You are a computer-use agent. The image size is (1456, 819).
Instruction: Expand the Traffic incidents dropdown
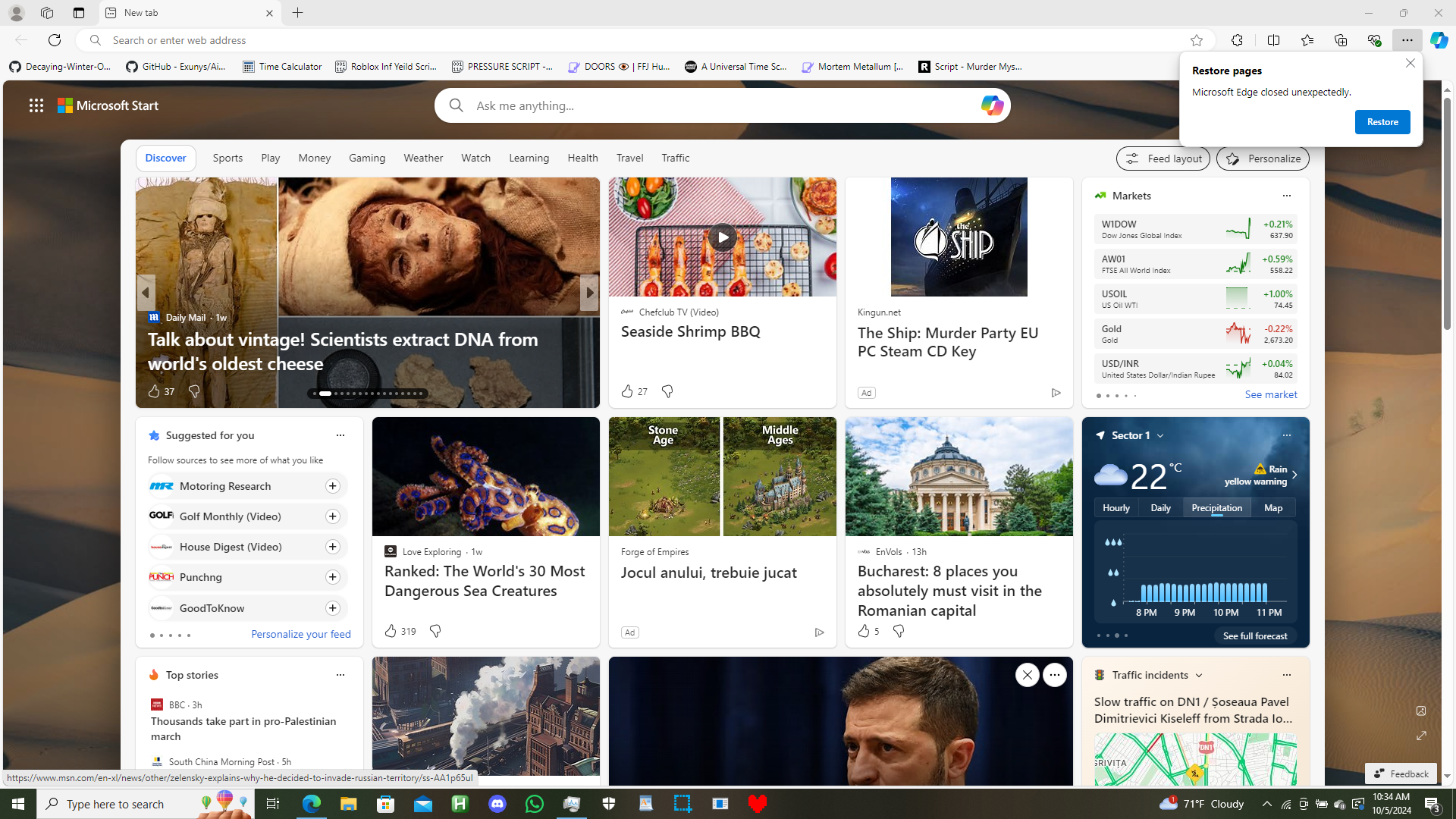pyautogui.click(x=1198, y=675)
